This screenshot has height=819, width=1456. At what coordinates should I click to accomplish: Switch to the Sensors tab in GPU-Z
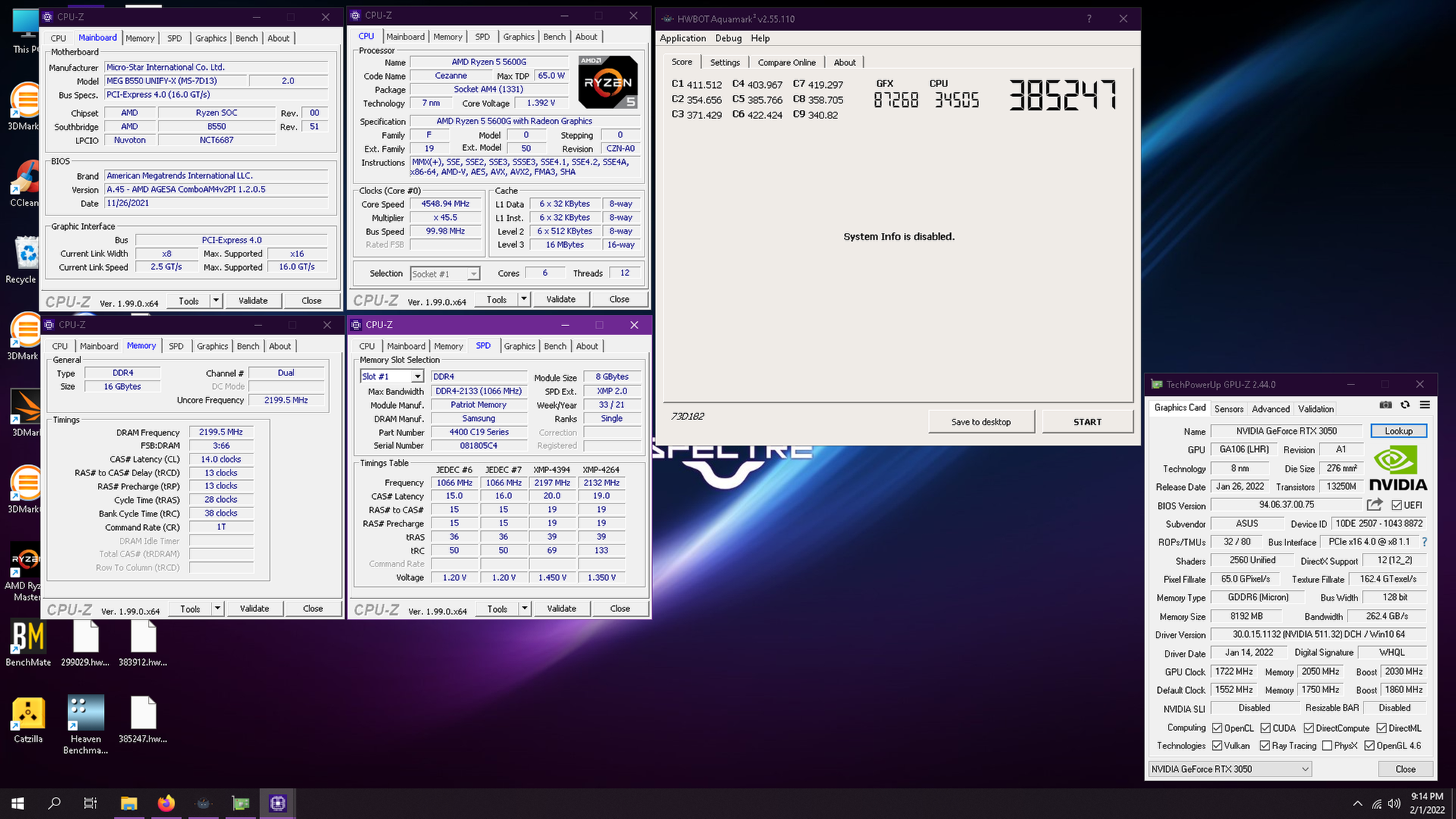coord(1228,409)
